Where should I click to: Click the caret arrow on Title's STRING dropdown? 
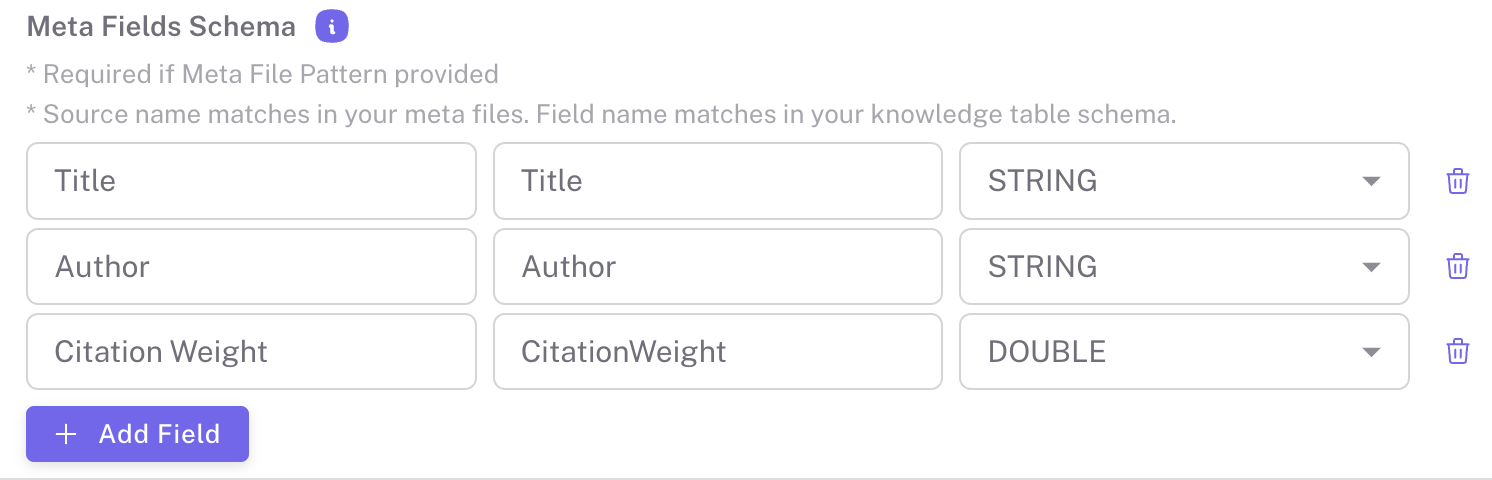click(1371, 181)
